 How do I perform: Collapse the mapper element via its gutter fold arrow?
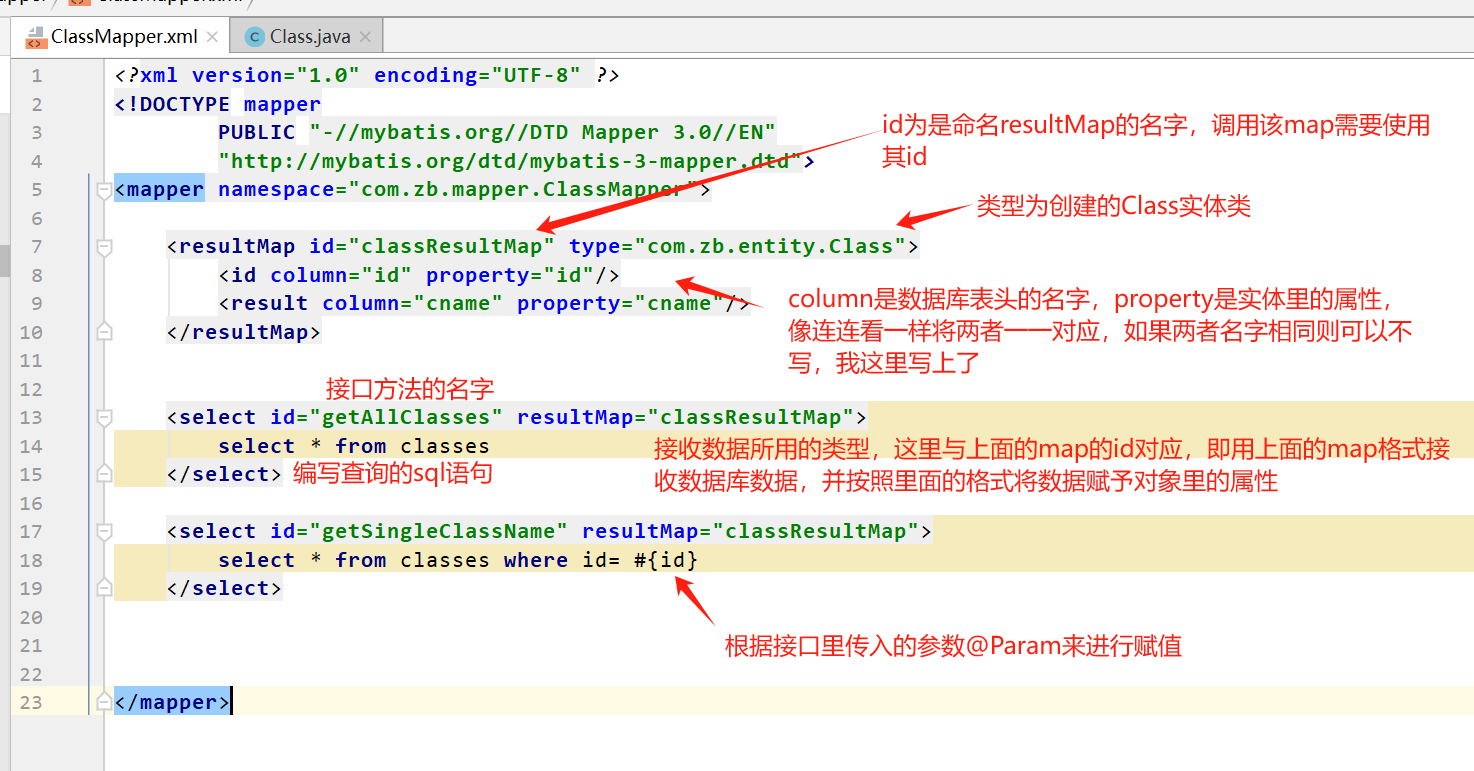coord(103,188)
